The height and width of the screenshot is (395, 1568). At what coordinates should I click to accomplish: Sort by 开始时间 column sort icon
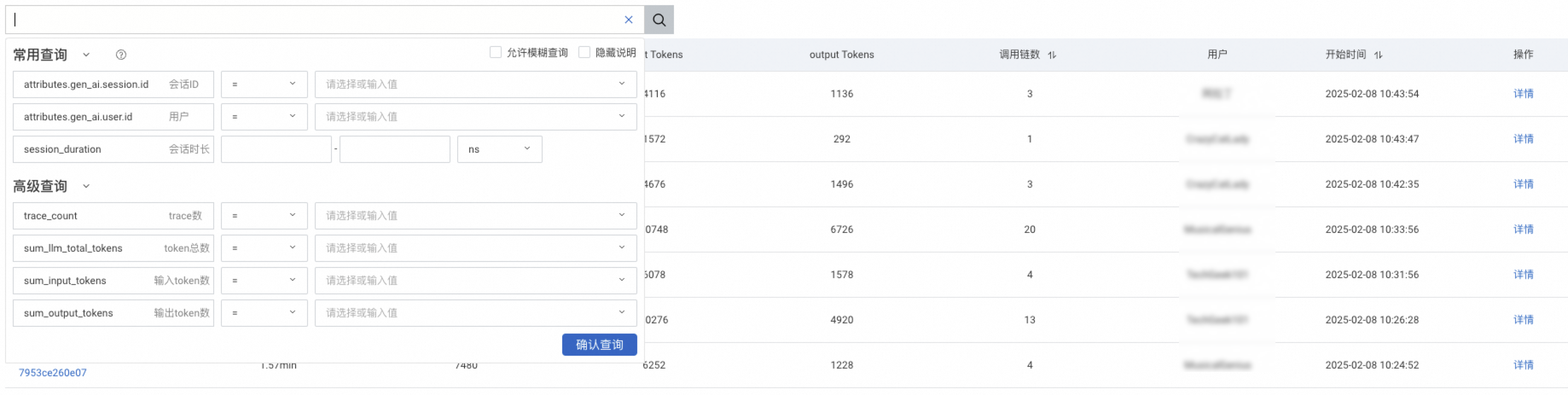click(x=1378, y=55)
